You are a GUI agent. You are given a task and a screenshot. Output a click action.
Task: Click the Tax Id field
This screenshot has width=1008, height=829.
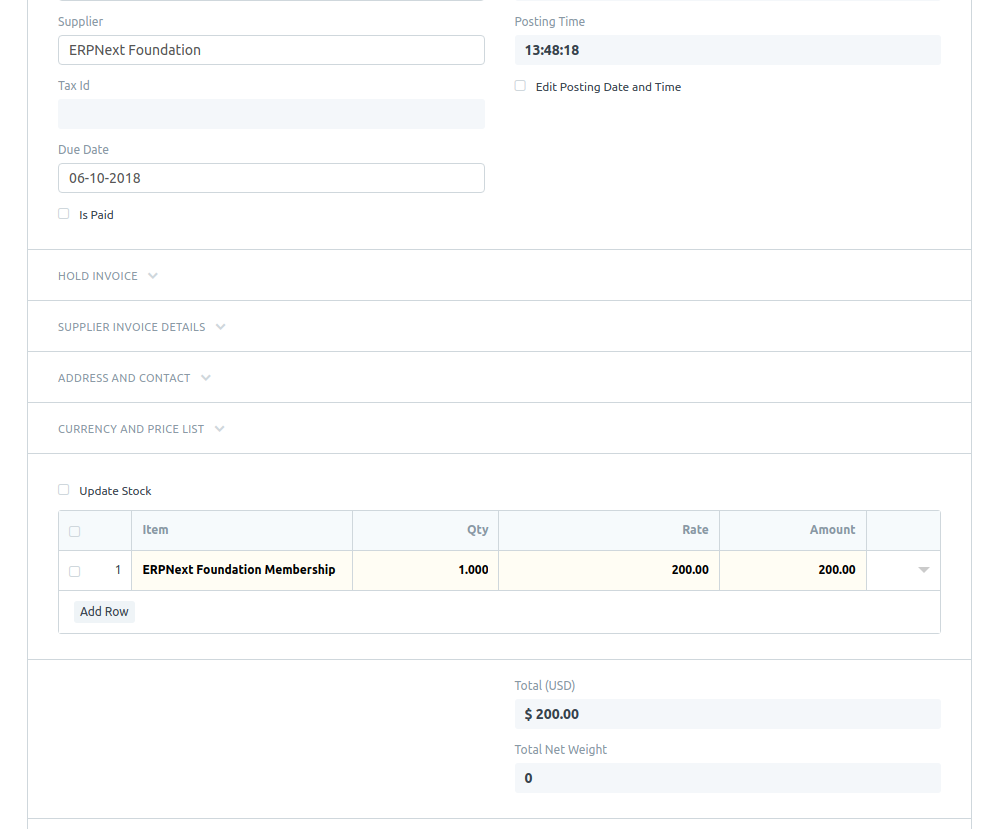coord(270,113)
